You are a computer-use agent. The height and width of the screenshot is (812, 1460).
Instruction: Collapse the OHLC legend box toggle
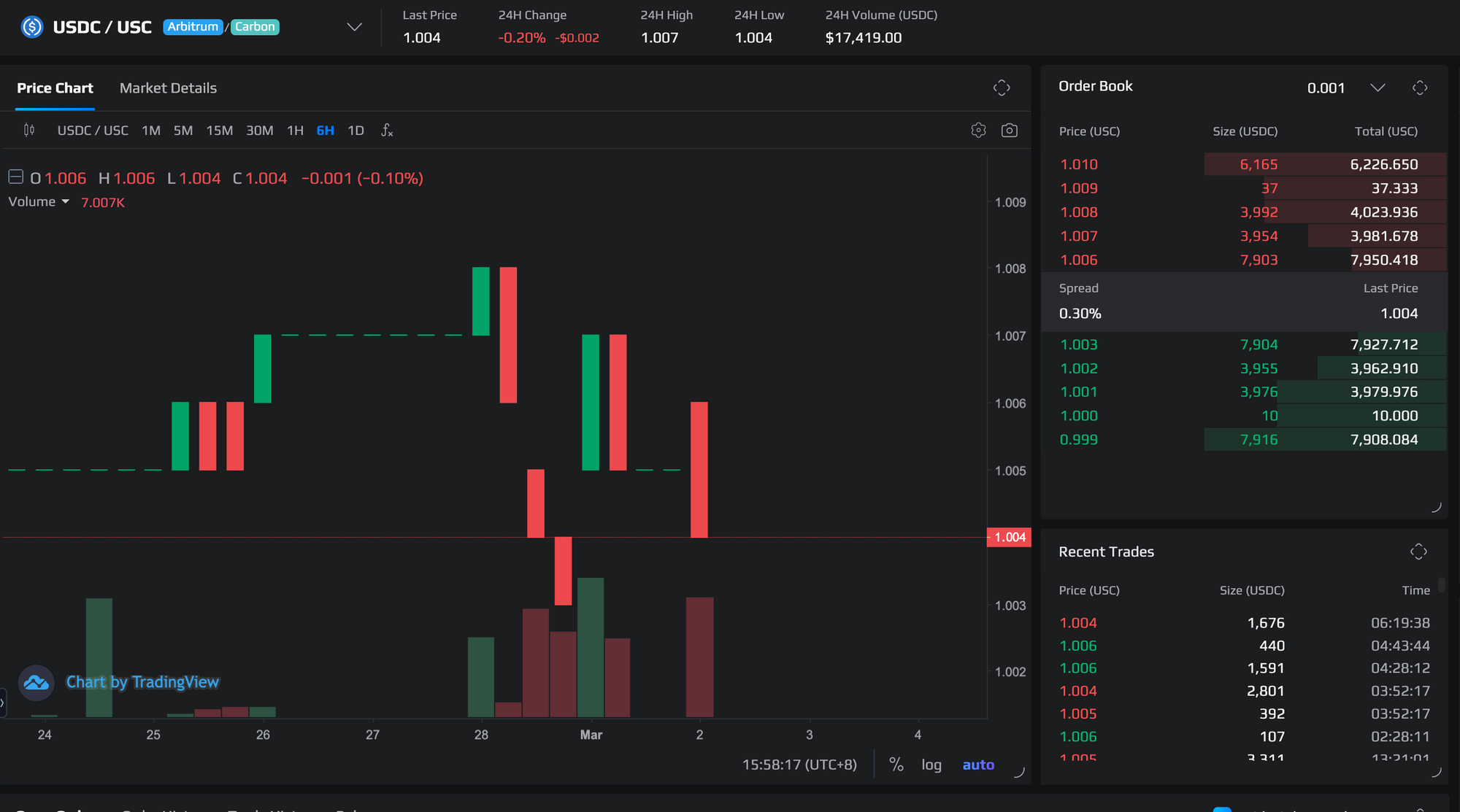[15, 177]
